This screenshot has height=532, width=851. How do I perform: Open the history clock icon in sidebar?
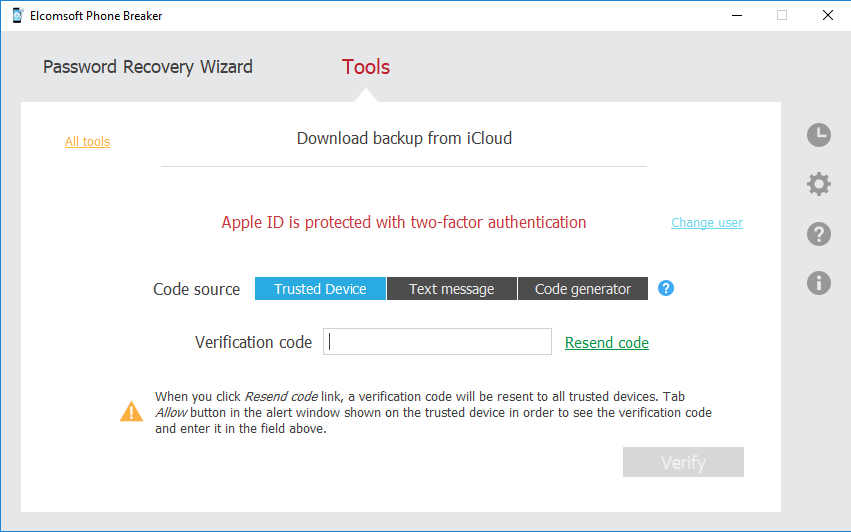click(819, 135)
